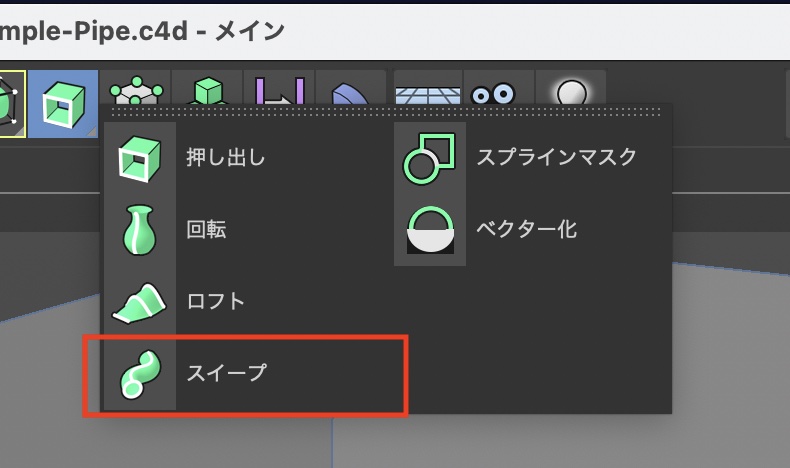Click the dotted tear-off grip of popup
The height and width of the screenshot is (468, 790).
click(x=388, y=113)
